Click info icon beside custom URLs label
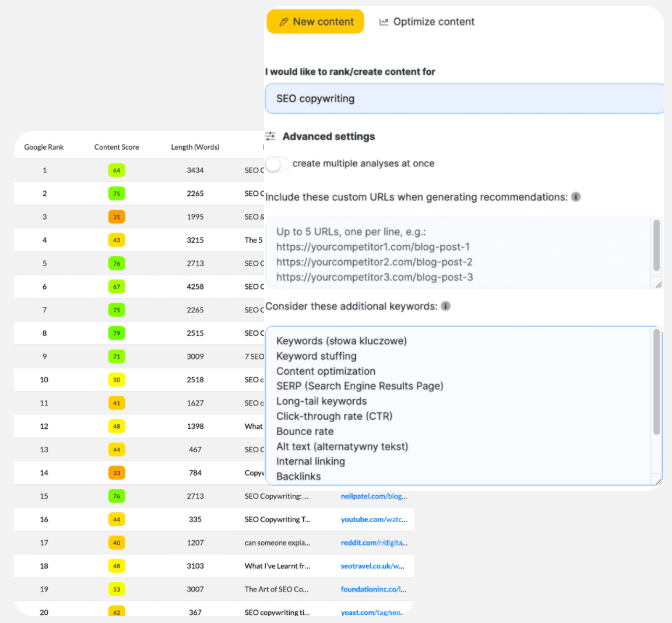Viewport: 672px width, 623px height. coord(576,198)
